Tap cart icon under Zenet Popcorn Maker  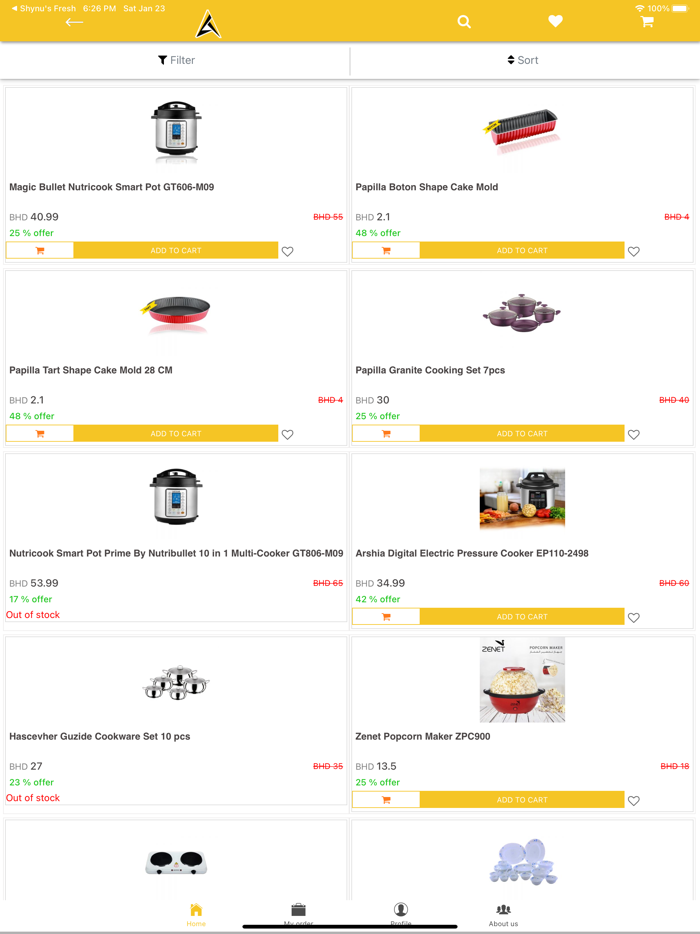[386, 800]
